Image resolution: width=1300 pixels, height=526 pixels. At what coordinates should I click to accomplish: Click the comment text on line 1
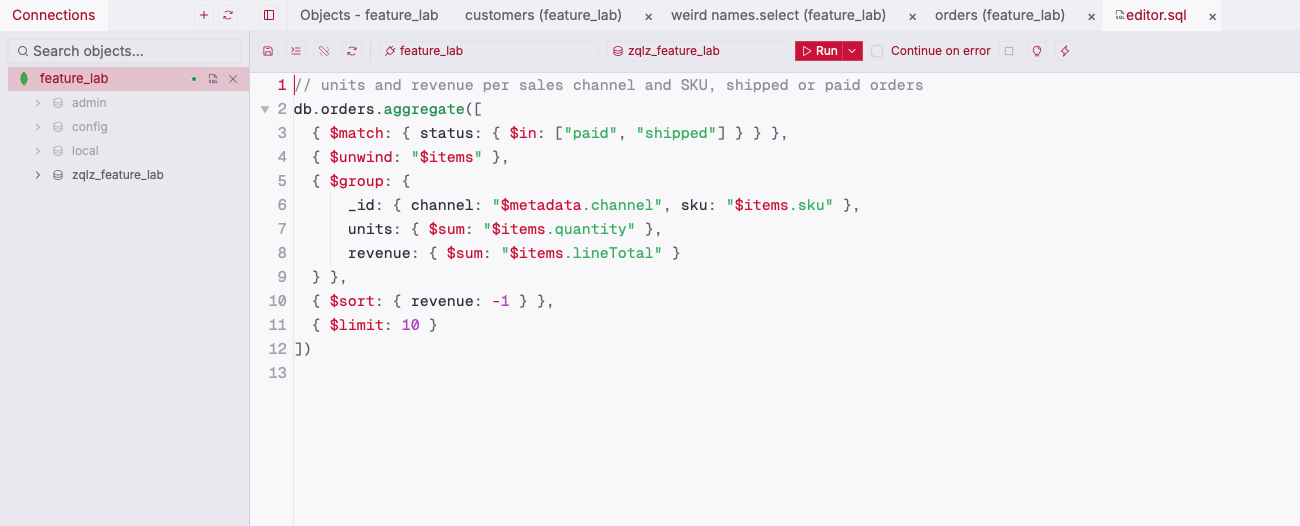coord(608,85)
